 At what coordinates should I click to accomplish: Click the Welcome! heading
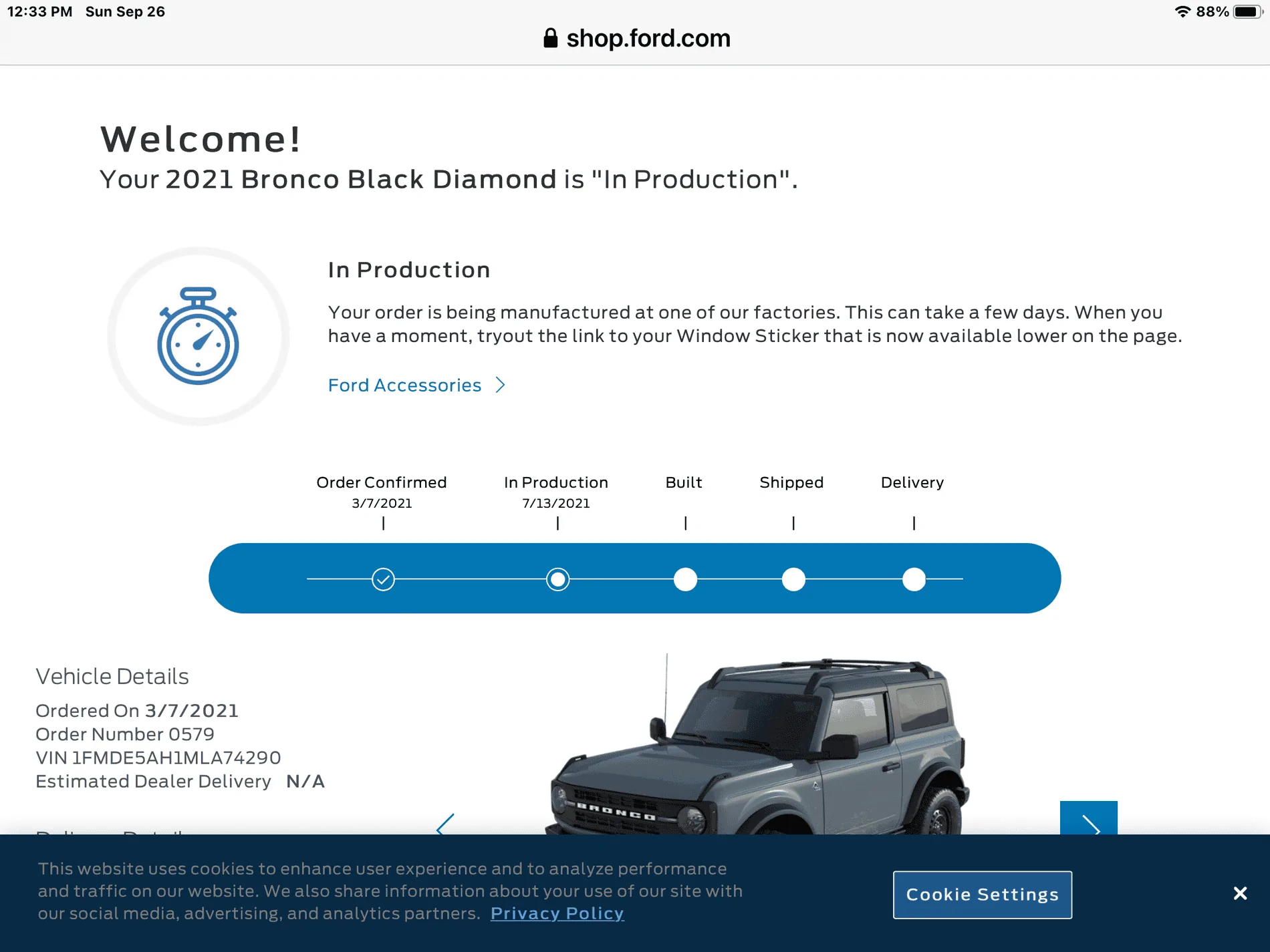tap(201, 139)
